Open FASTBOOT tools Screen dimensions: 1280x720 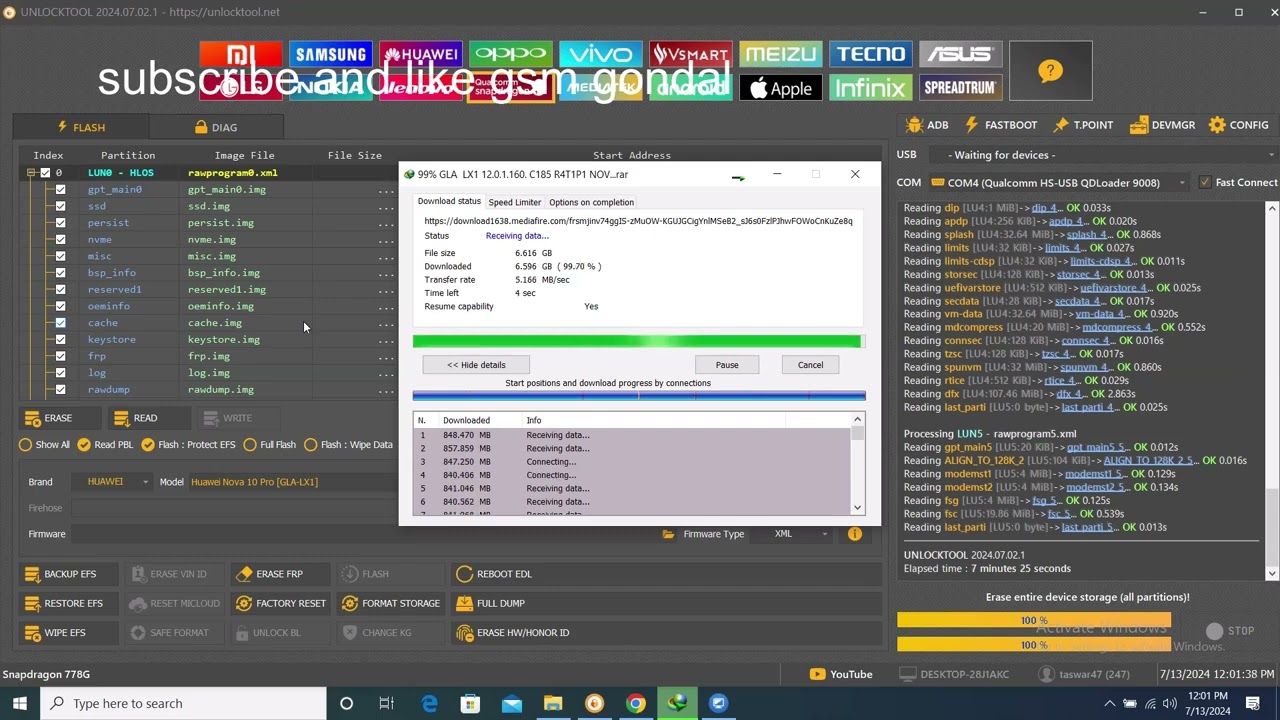tap(1000, 125)
